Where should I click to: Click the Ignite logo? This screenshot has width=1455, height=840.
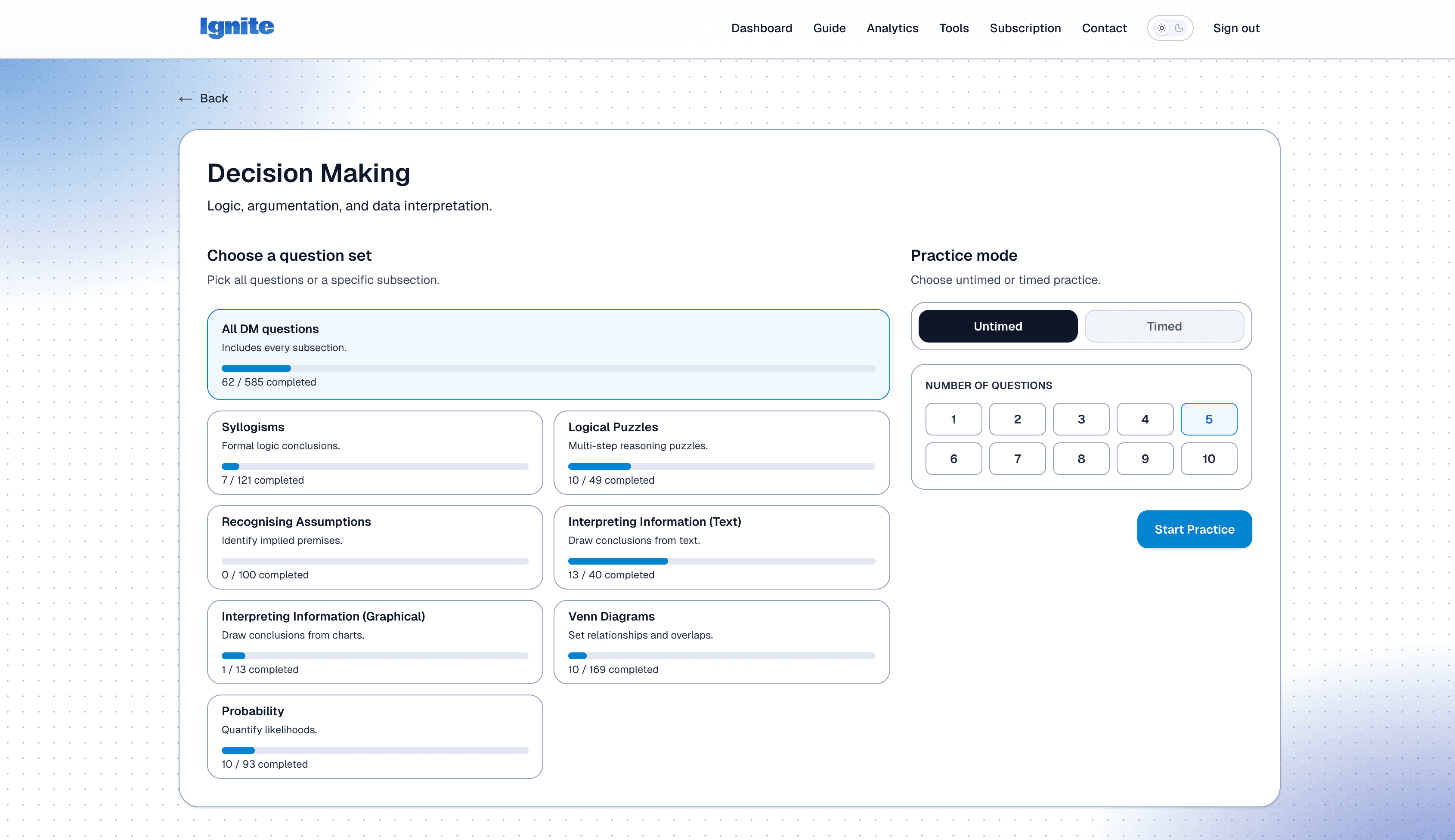pyautogui.click(x=236, y=27)
